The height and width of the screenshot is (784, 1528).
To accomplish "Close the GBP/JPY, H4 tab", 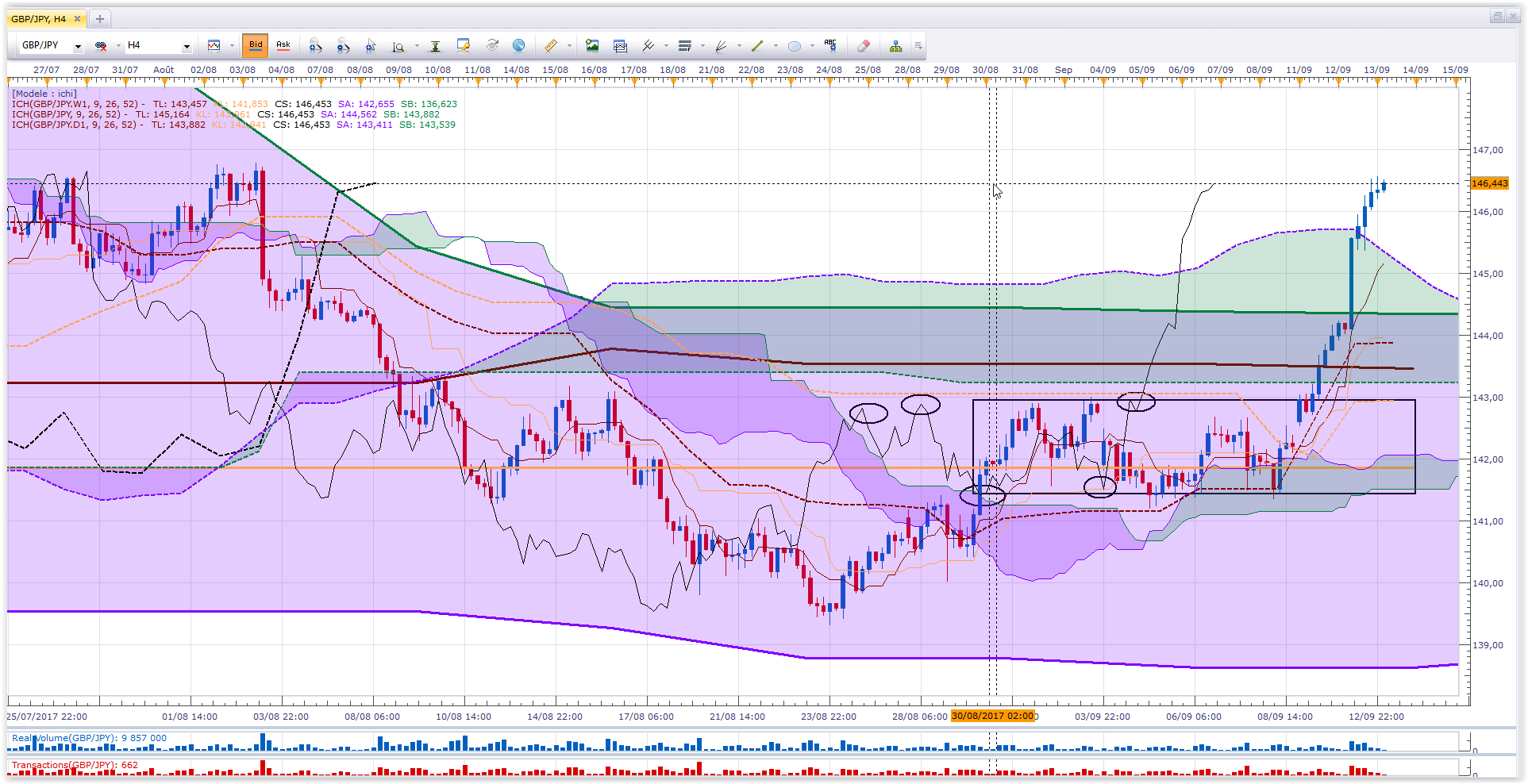I will (77, 18).
